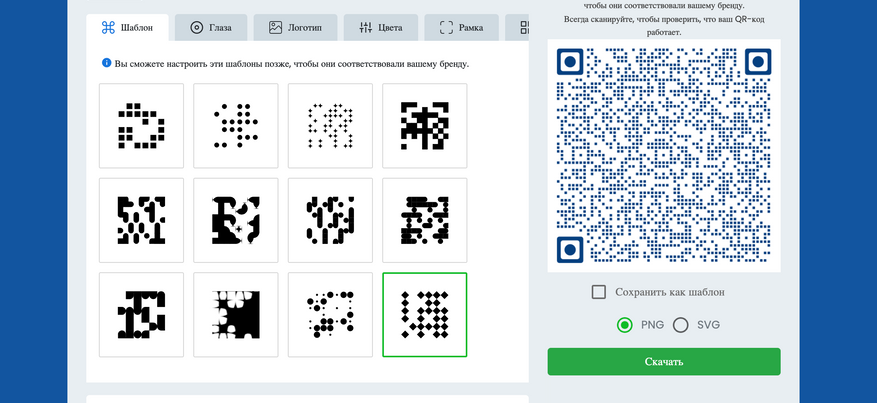
Task: Enable the Сохранить как шаблон checkbox
Action: click(x=599, y=292)
